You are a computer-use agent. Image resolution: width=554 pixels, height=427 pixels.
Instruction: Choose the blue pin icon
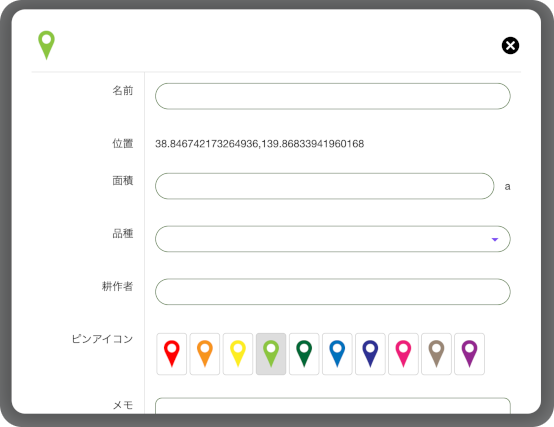point(337,354)
